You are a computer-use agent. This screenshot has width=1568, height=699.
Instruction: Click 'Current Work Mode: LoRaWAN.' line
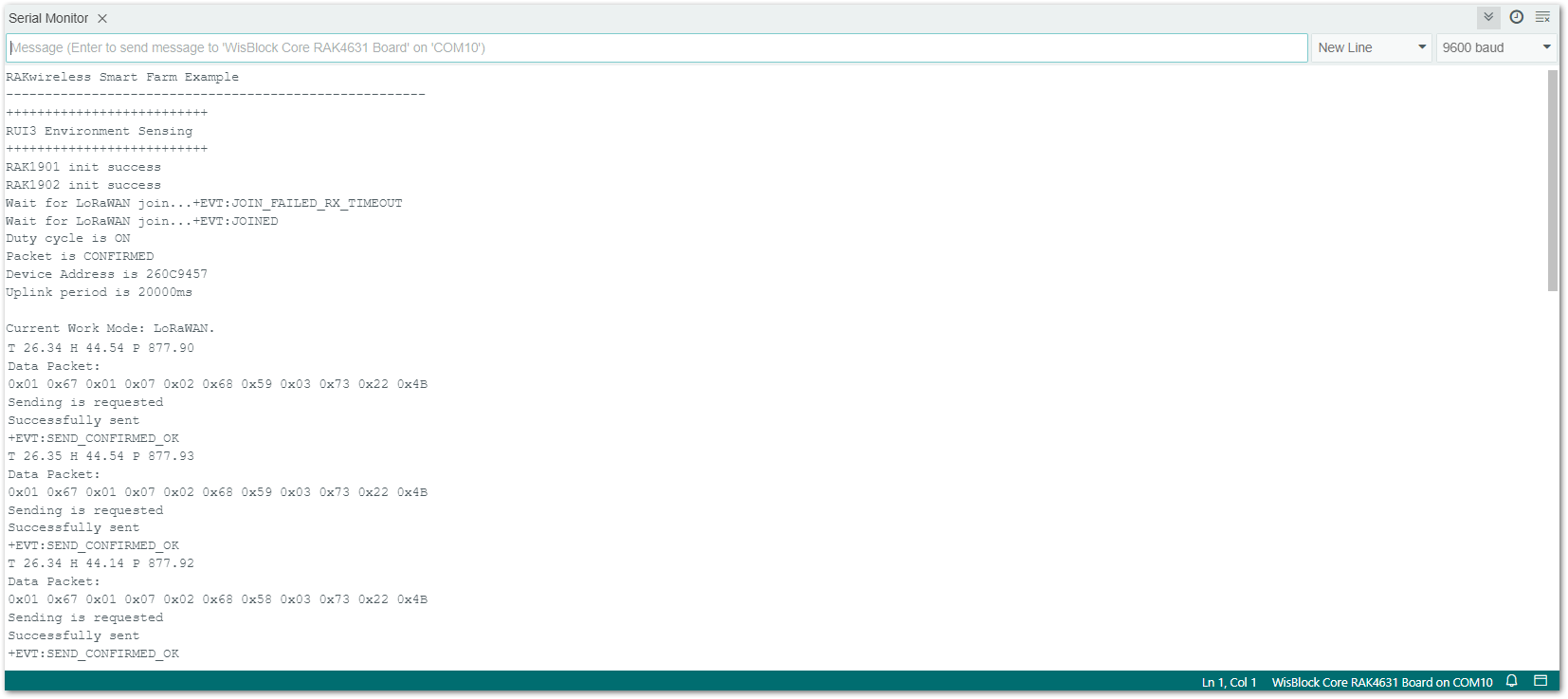click(110, 328)
